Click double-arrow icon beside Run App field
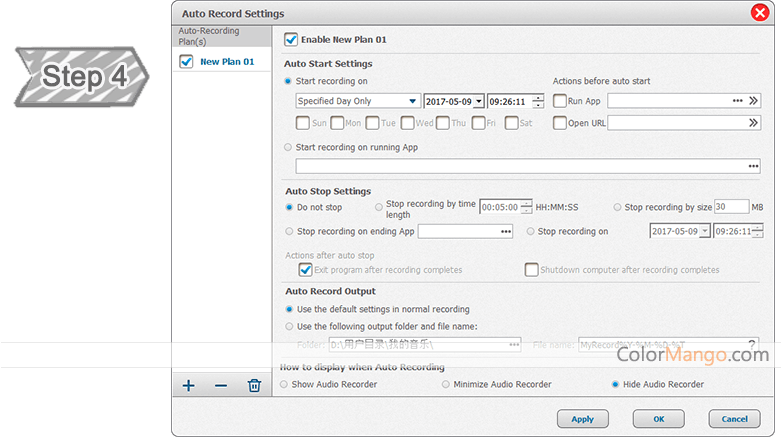This screenshot has width=781, height=437. (x=753, y=101)
